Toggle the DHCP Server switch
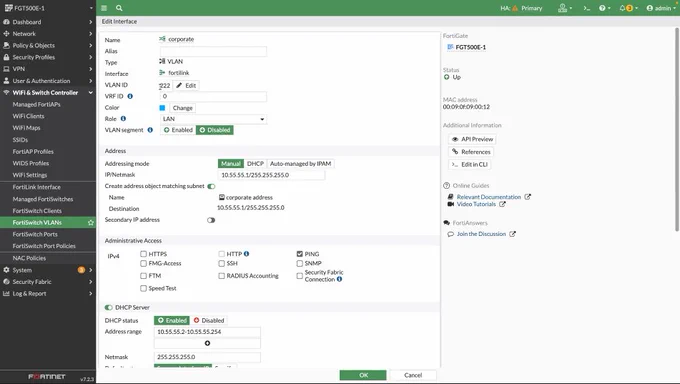Screen dimensions: 680x384 click(x=108, y=307)
